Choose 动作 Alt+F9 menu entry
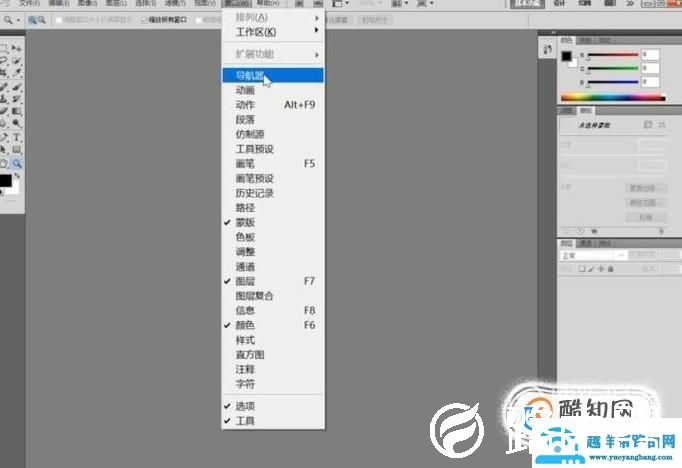 (x=273, y=105)
